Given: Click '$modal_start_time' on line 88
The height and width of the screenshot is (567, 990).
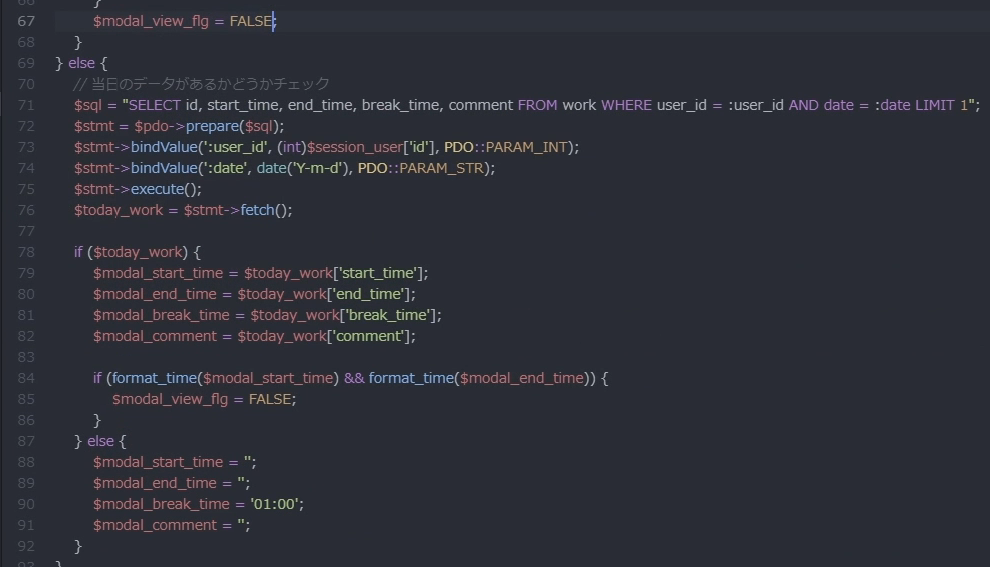Looking at the screenshot, I should (x=158, y=462).
